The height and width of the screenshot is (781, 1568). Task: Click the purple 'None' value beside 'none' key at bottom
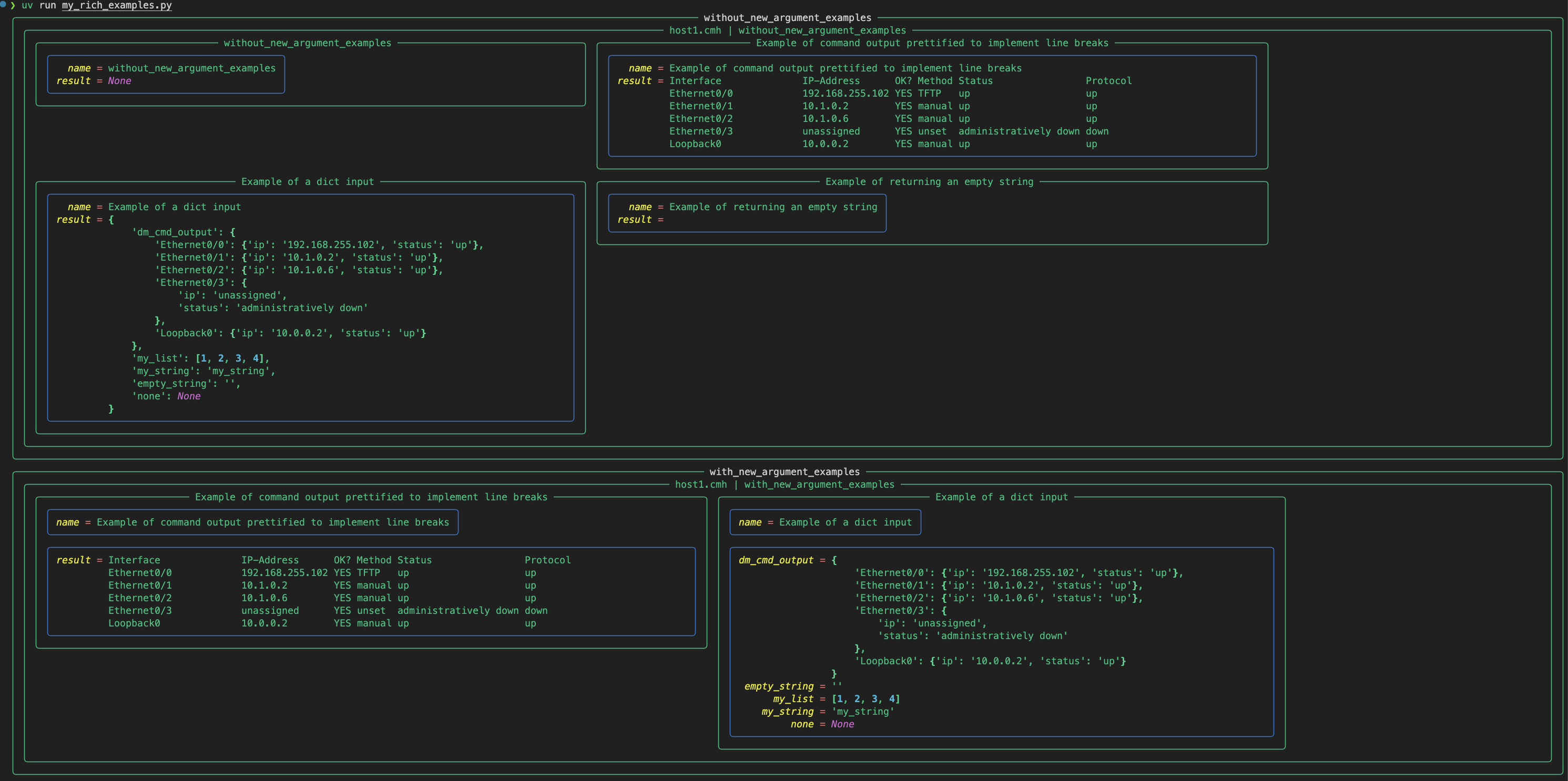842,724
